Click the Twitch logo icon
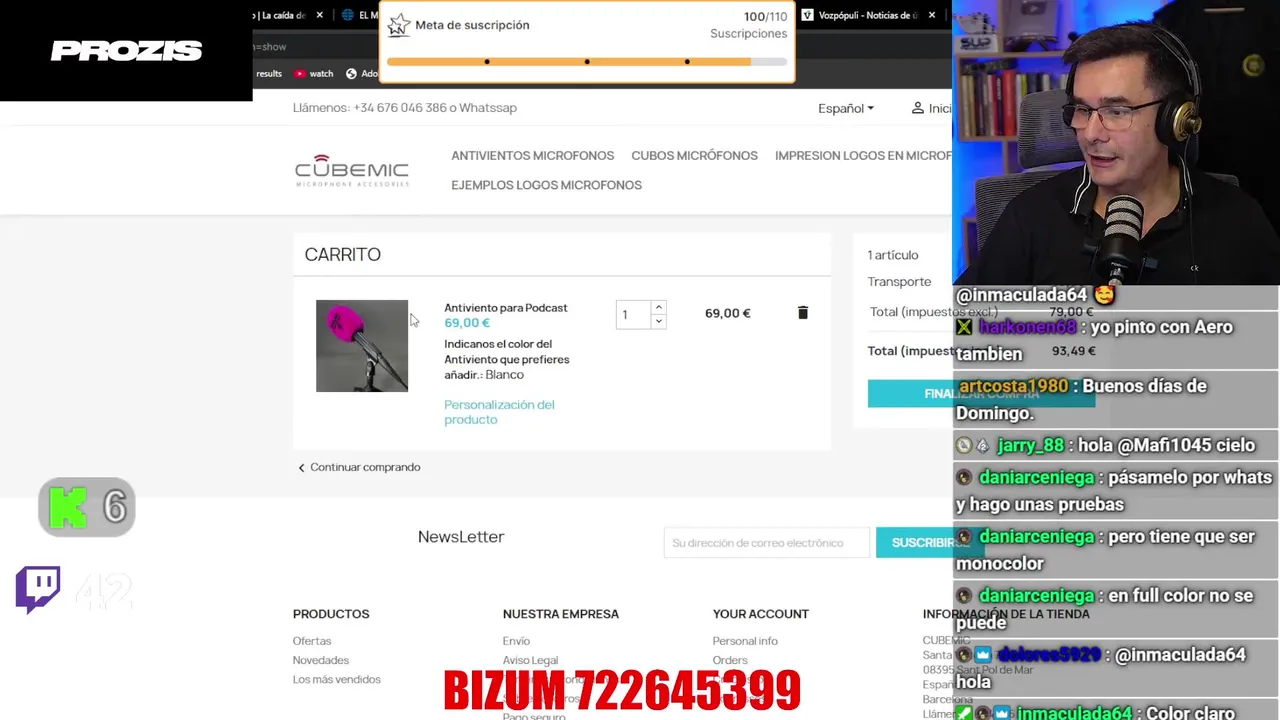 click(x=38, y=589)
